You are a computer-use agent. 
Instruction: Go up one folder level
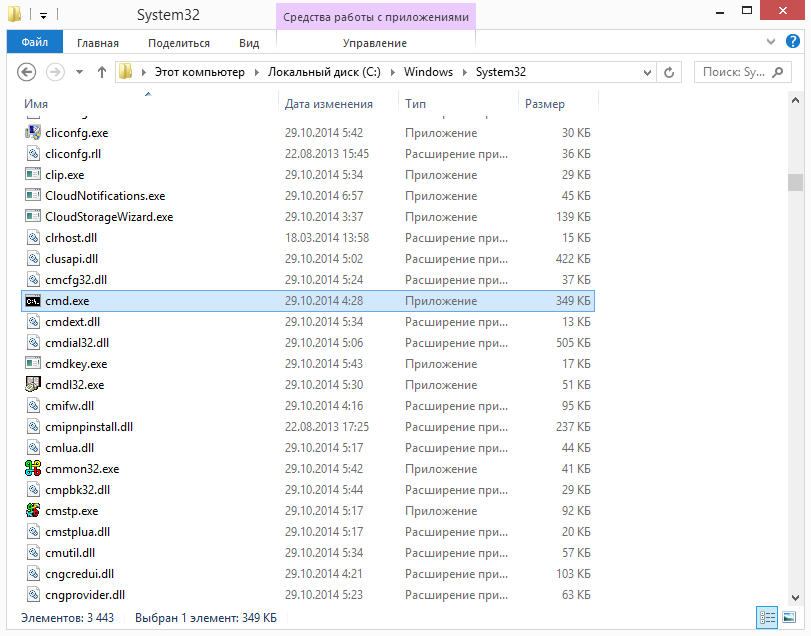pyautogui.click(x=102, y=72)
